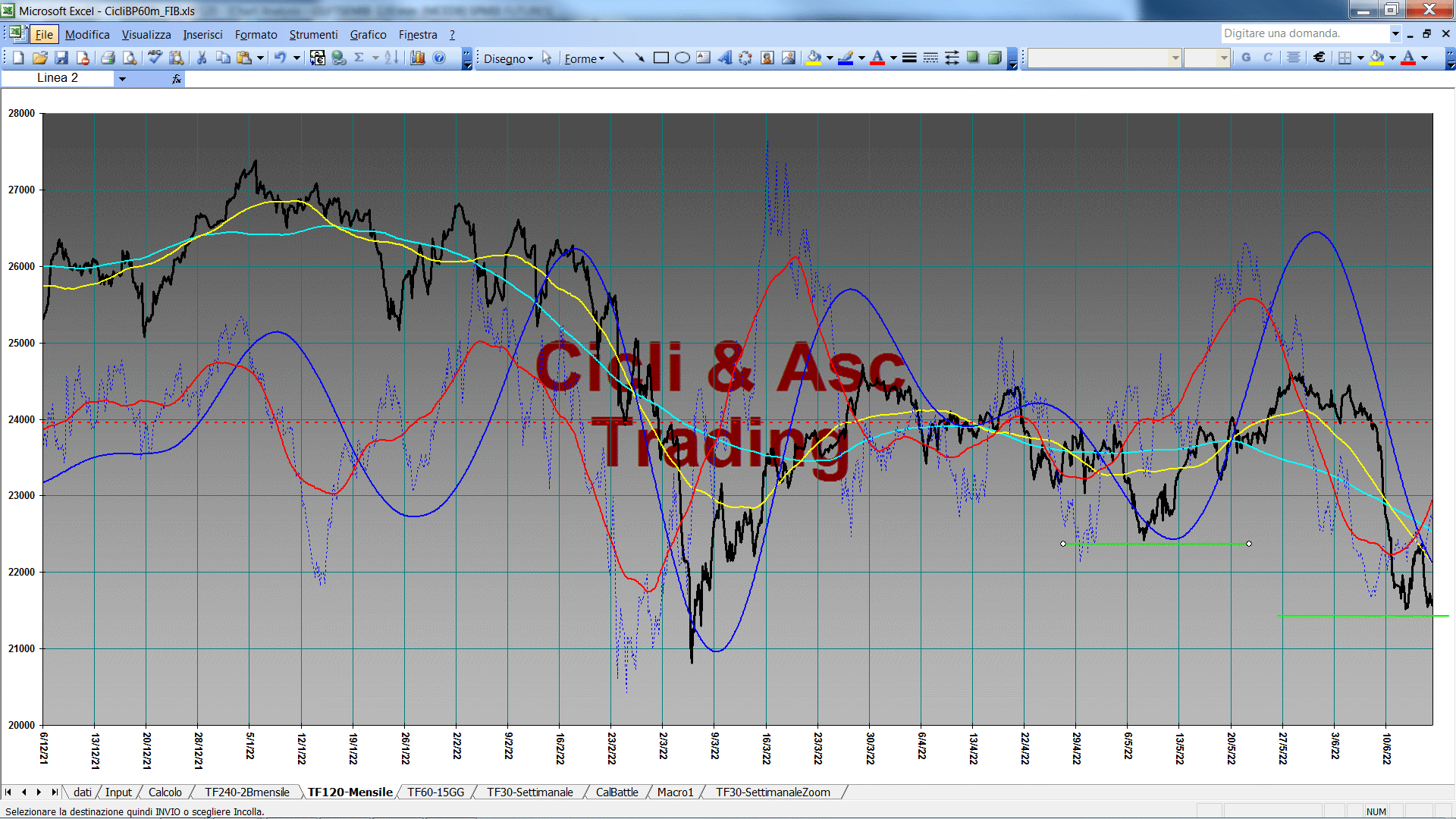Click the Print icon
Screen dimensions: 1456x819
[108, 58]
